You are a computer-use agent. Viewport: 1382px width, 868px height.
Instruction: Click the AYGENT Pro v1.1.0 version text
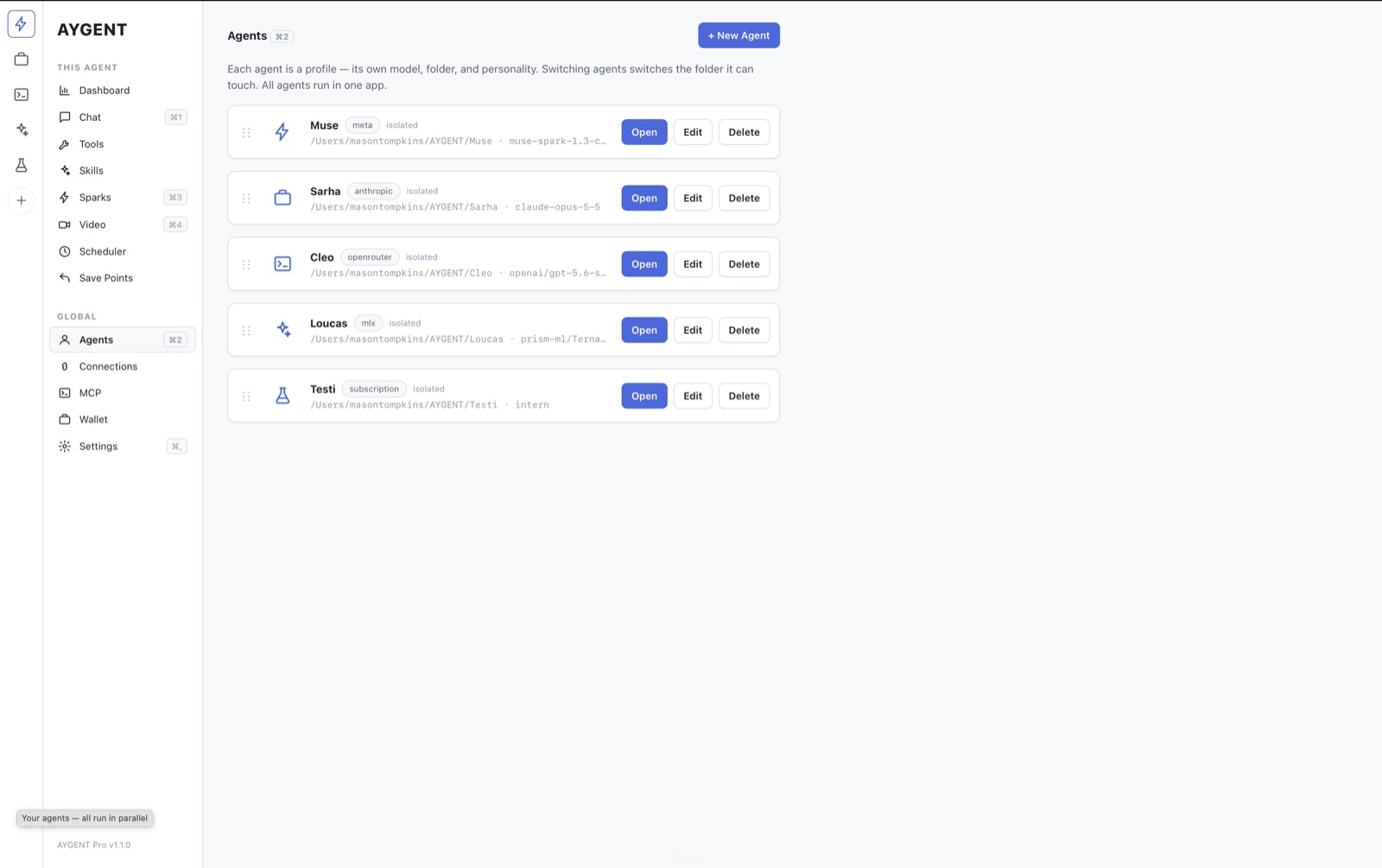[94, 845]
